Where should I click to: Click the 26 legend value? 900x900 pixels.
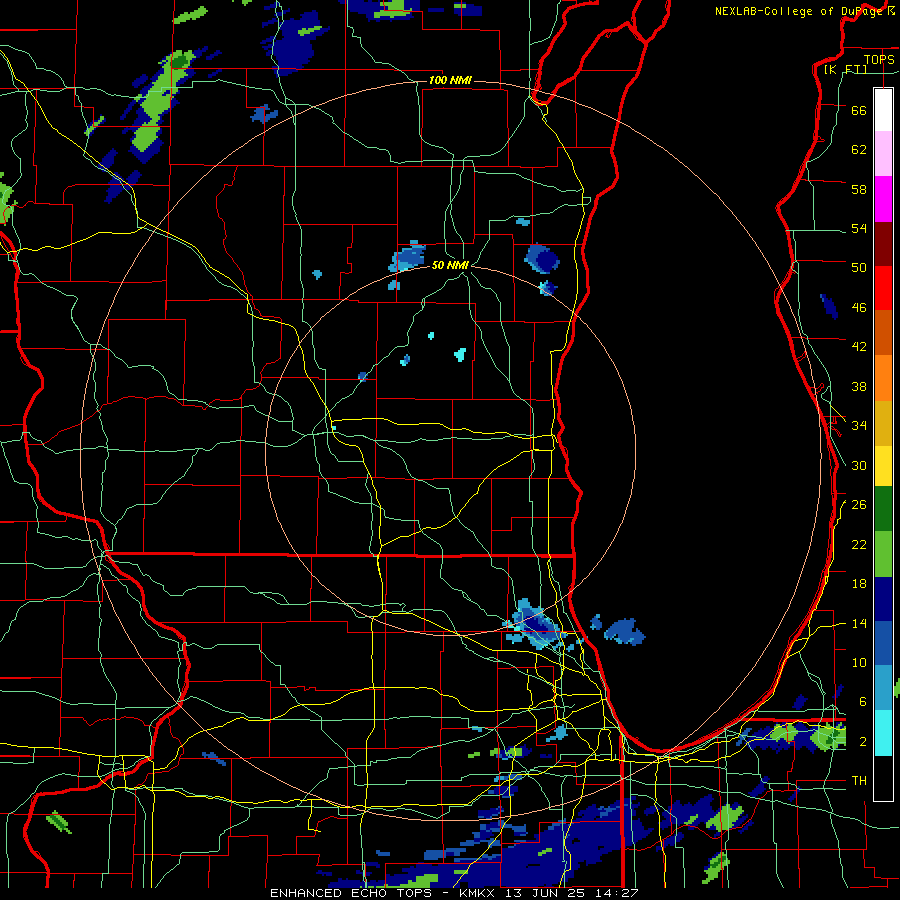(x=859, y=505)
